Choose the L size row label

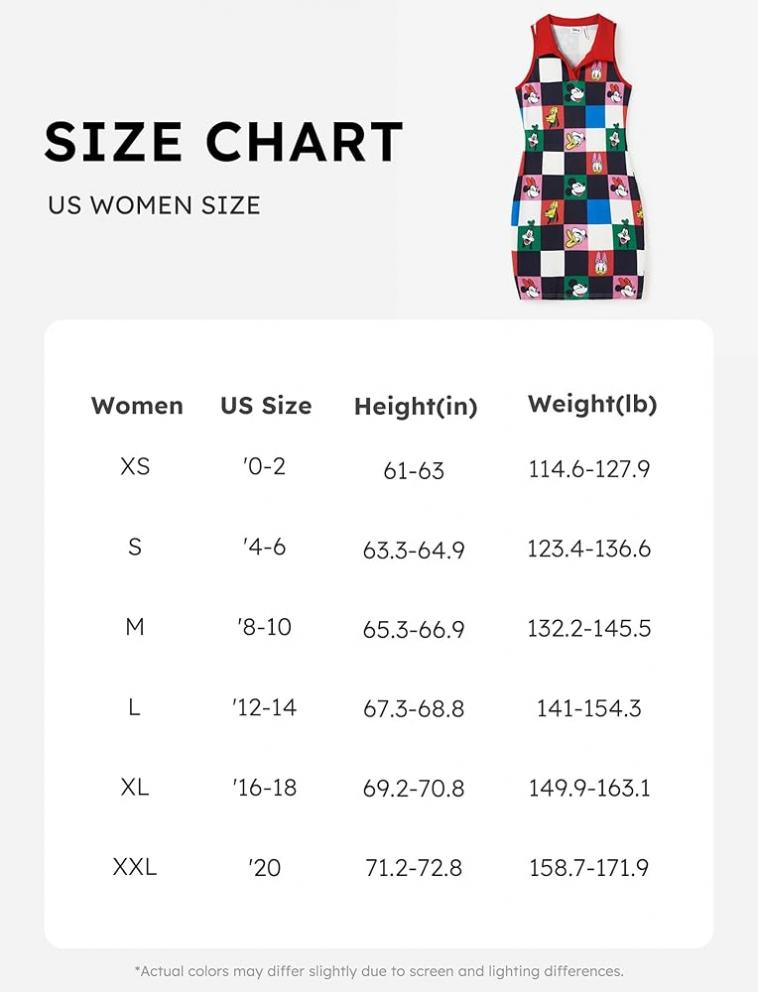[134, 707]
